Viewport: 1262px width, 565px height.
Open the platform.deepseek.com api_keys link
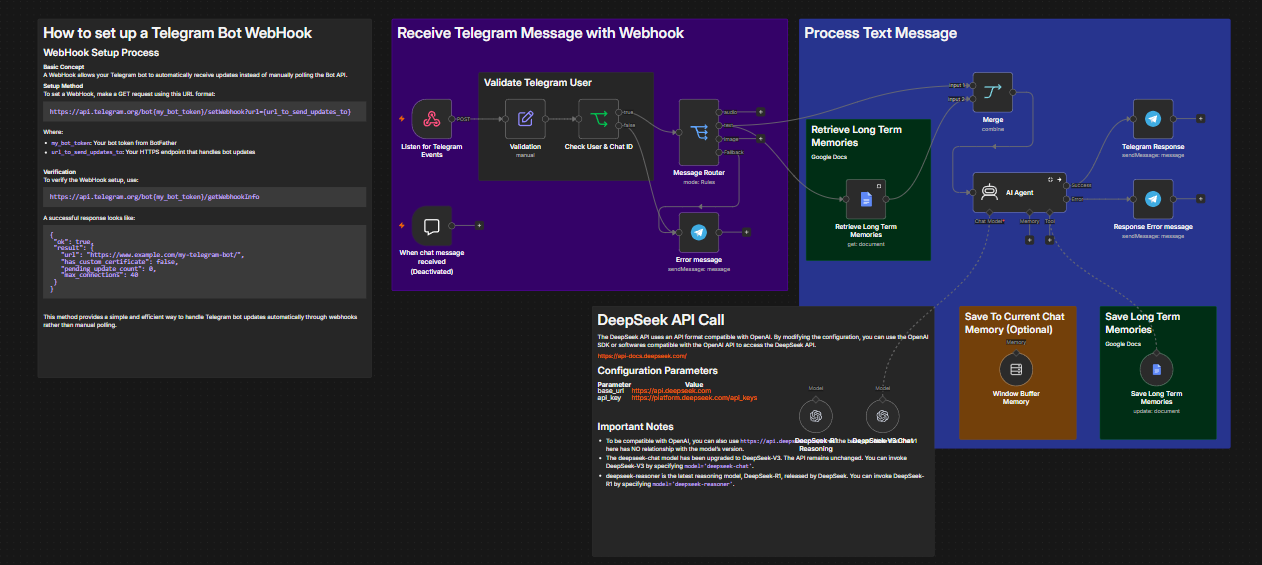pyautogui.click(x=694, y=398)
